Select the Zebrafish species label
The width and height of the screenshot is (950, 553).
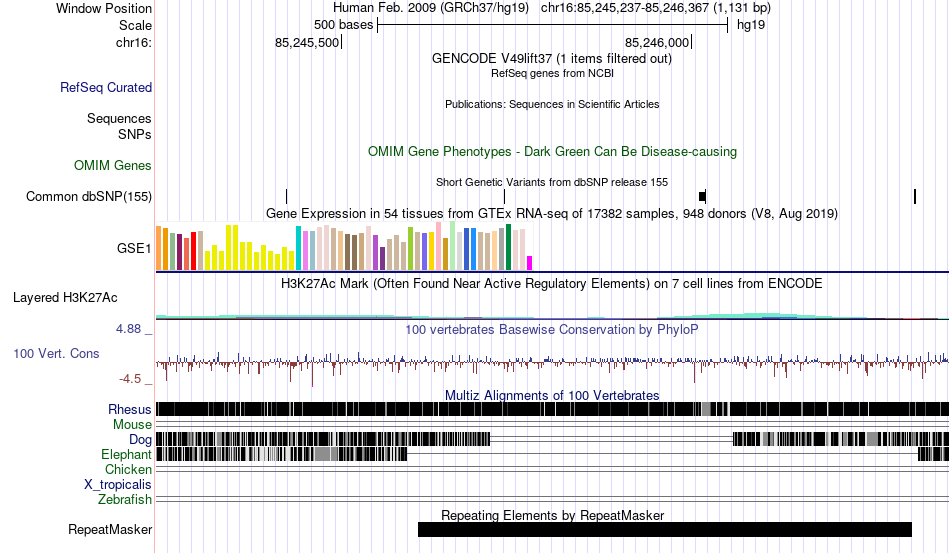tap(125, 500)
